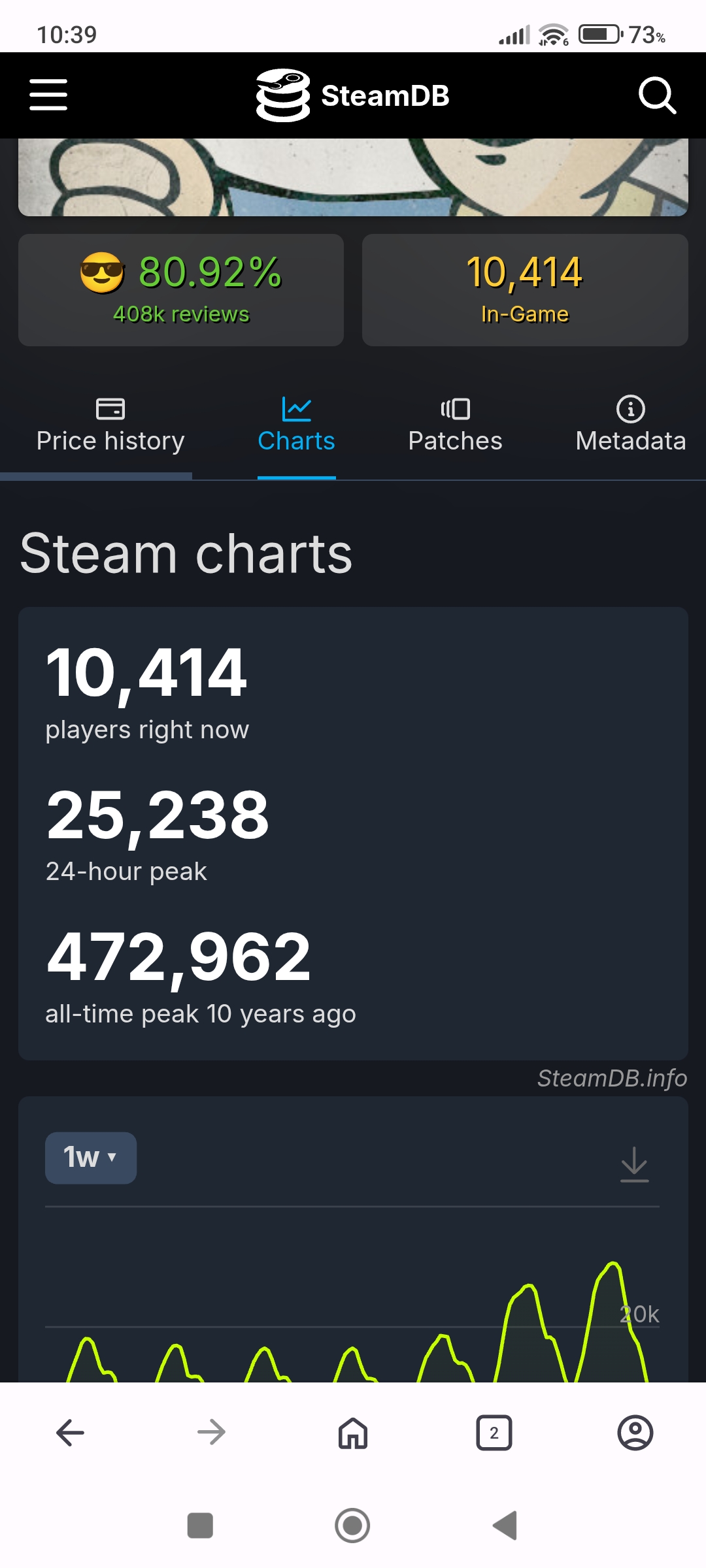
Task: Switch to the Metadata tab
Action: pyautogui.click(x=630, y=426)
